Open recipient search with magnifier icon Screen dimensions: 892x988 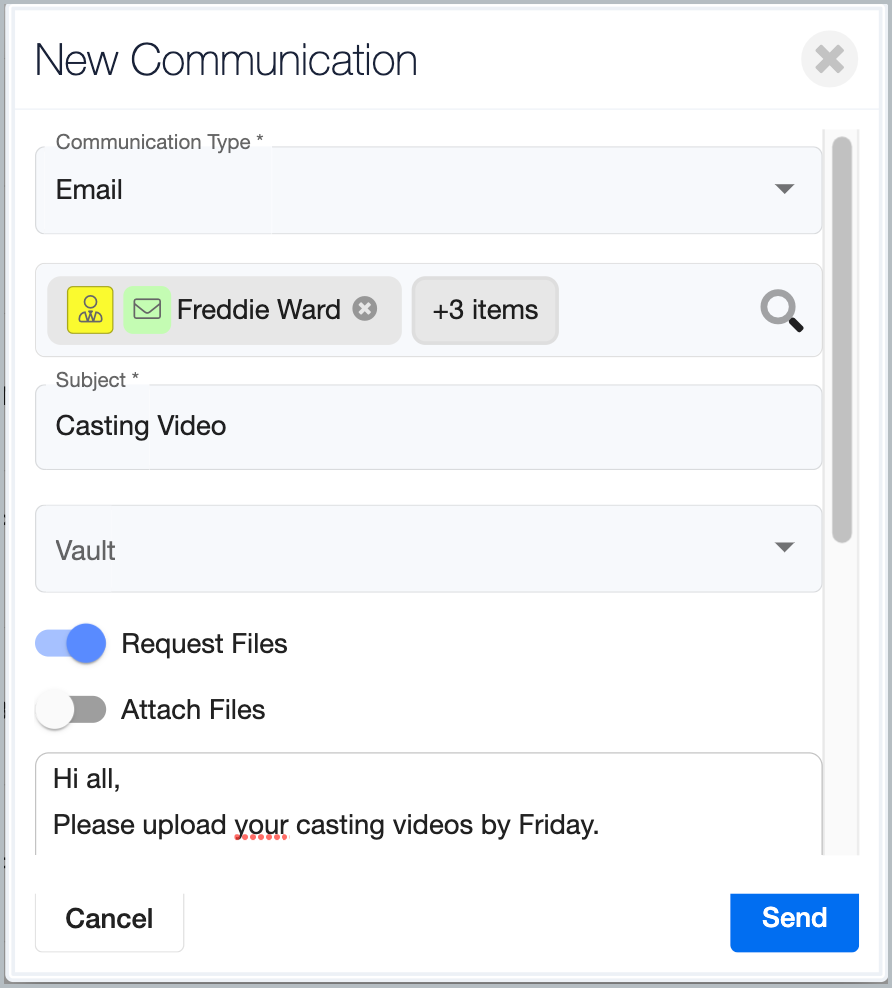click(781, 311)
